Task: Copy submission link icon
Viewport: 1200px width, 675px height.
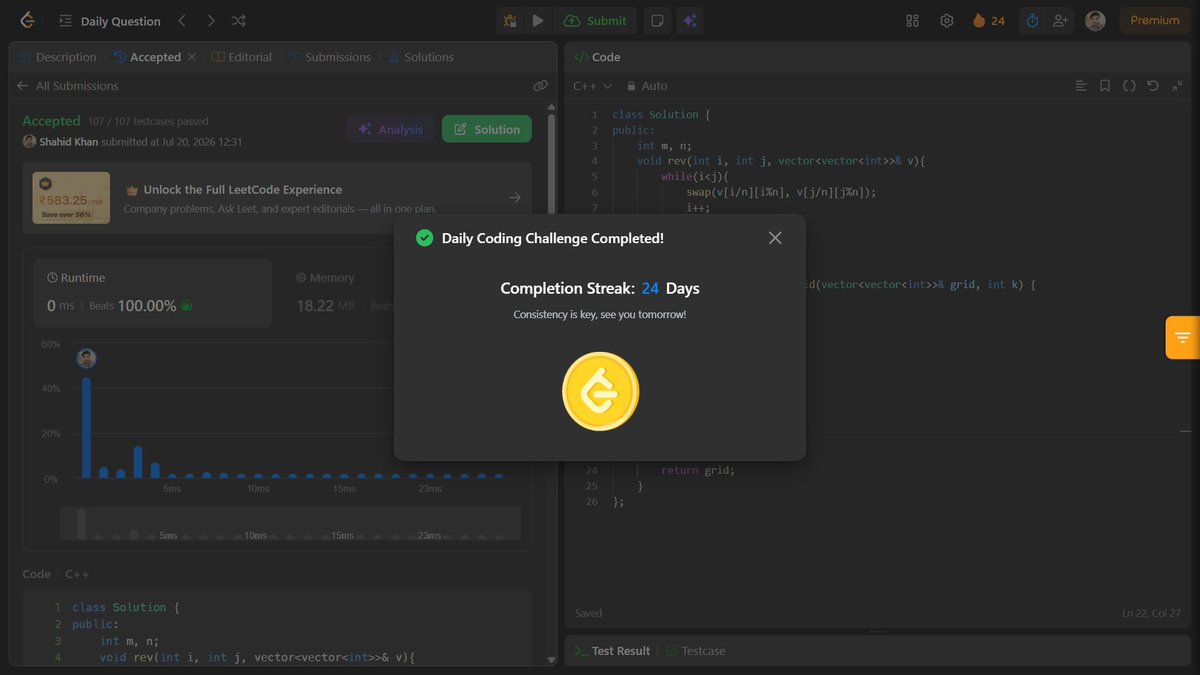Action: [541, 86]
